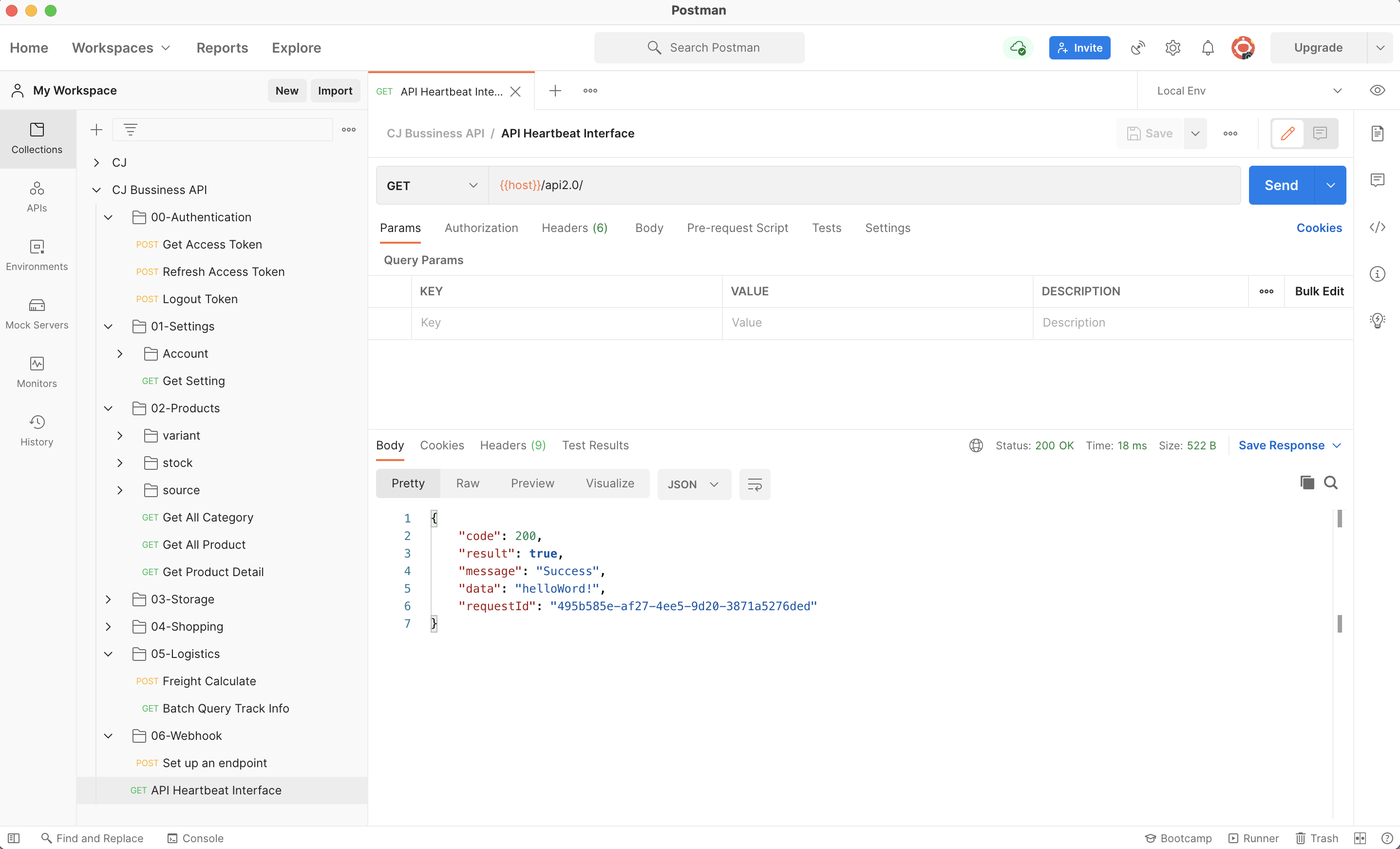Open the Test Results response tab
Screen dimensions: 1400x849
pos(595,446)
